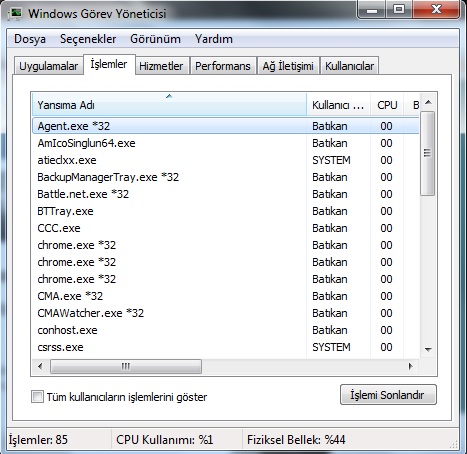This screenshot has height=454, width=467.
Task: Click the Task Manager title bar icon
Action: pos(15,13)
